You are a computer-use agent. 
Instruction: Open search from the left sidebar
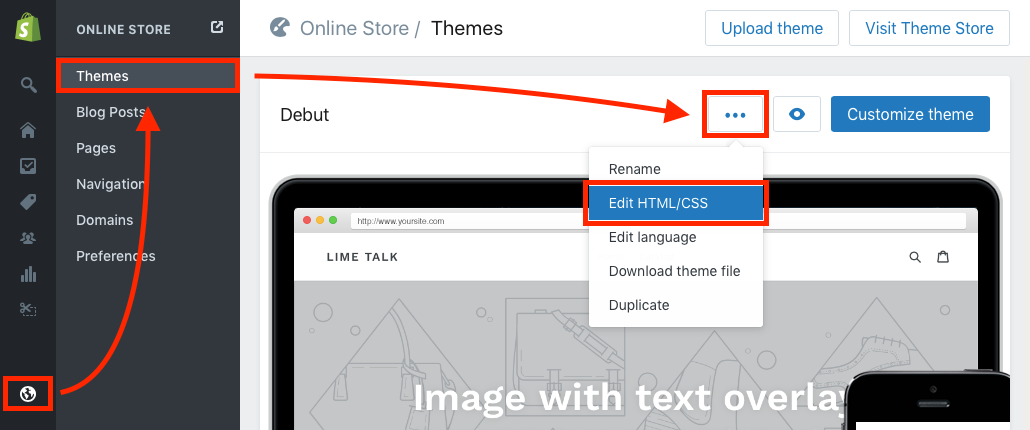[x=28, y=85]
